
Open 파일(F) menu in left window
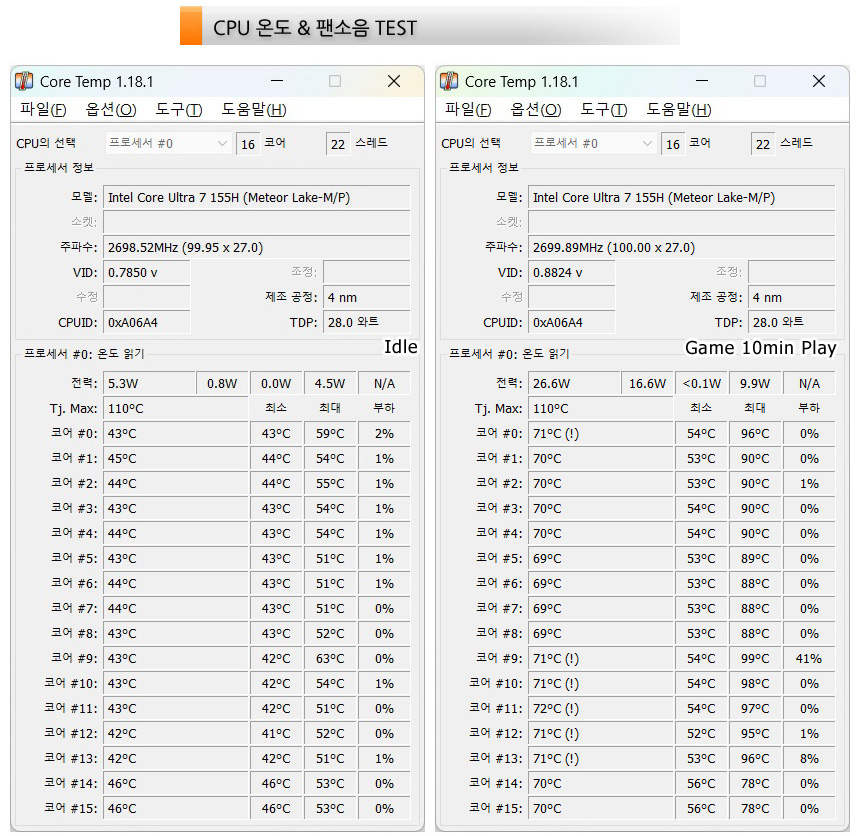[43, 109]
